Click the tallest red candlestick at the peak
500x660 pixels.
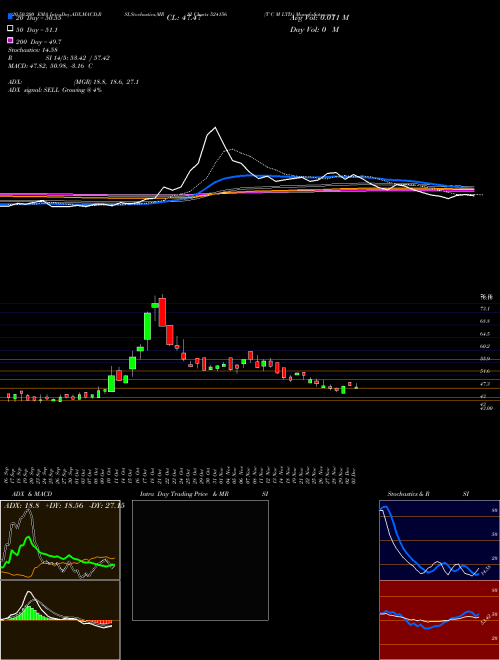click(162, 312)
